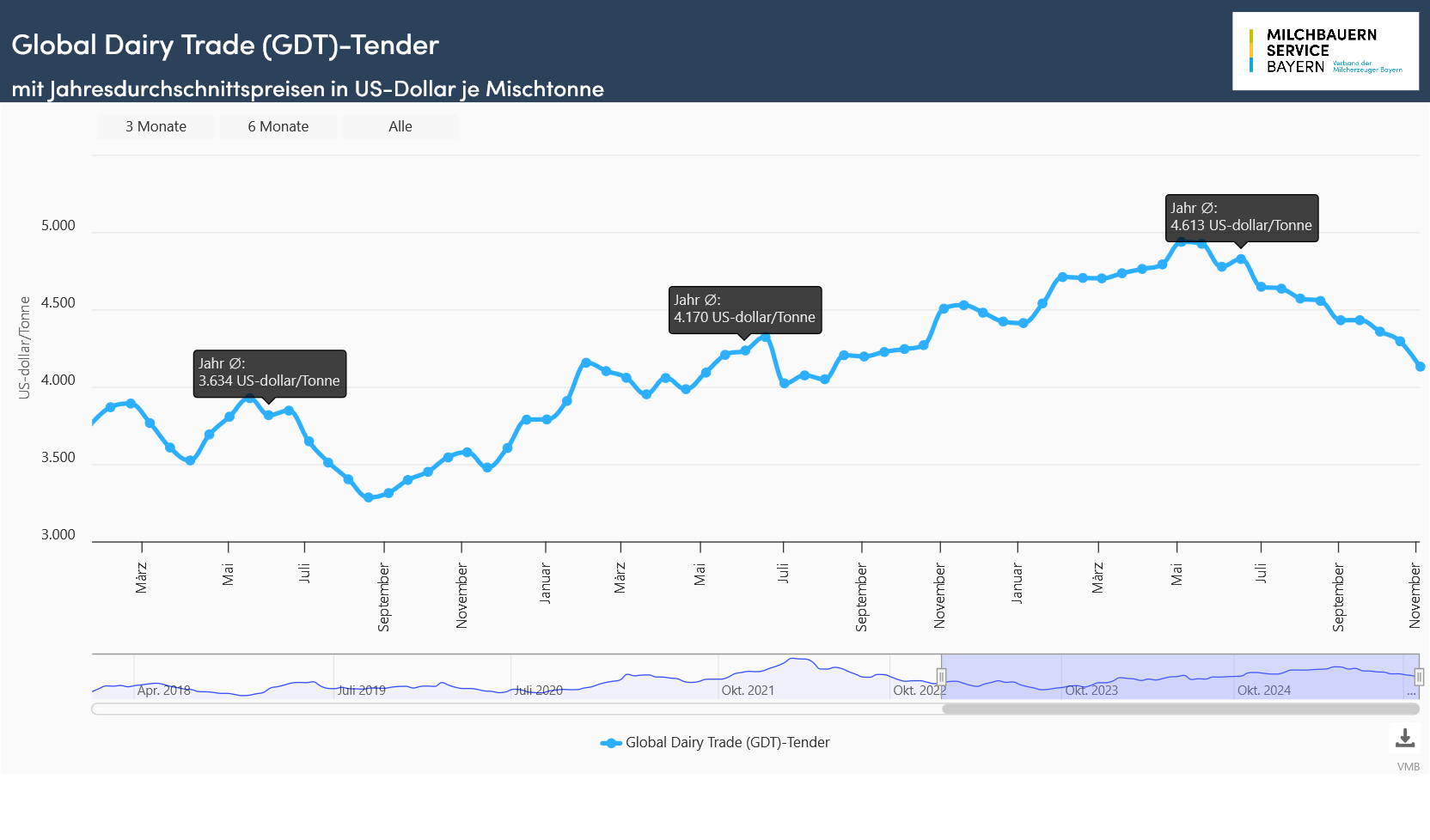Click the Milchbauern Service Bayern logo
The width and height of the screenshot is (1430, 840).
(1325, 52)
